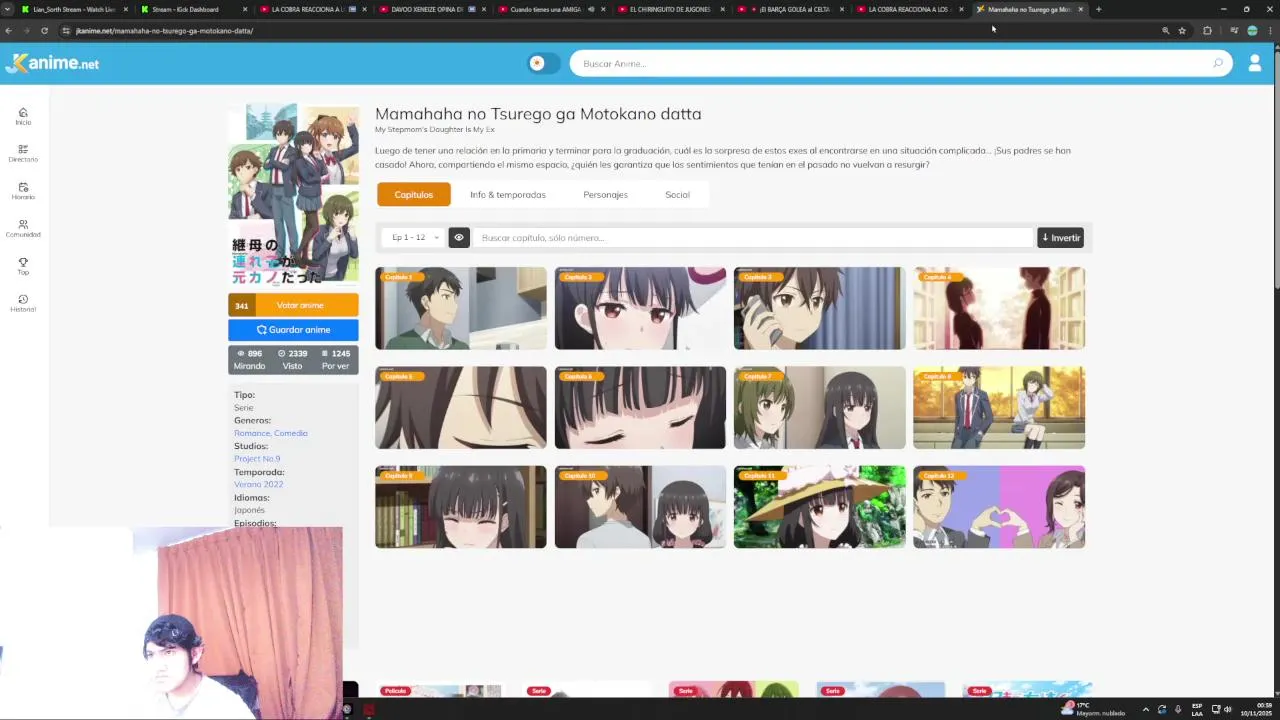Open the Capítulo 2 thumbnail
The width and height of the screenshot is (1280, 720).
click(x=640, y=308)
